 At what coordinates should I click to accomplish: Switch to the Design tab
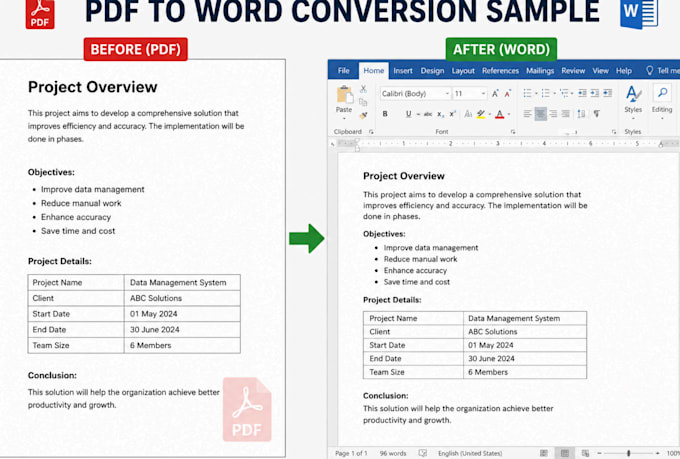click(432, 70)
